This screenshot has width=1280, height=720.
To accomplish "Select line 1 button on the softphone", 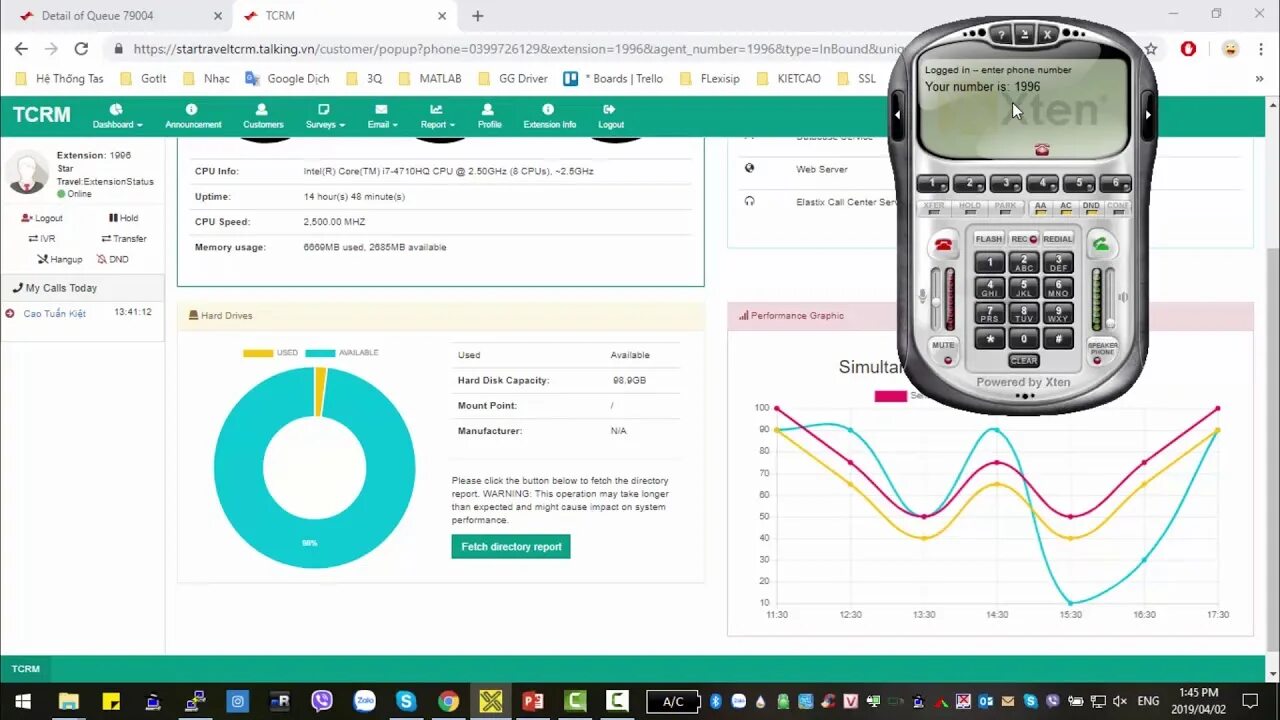I will (932, 184).
